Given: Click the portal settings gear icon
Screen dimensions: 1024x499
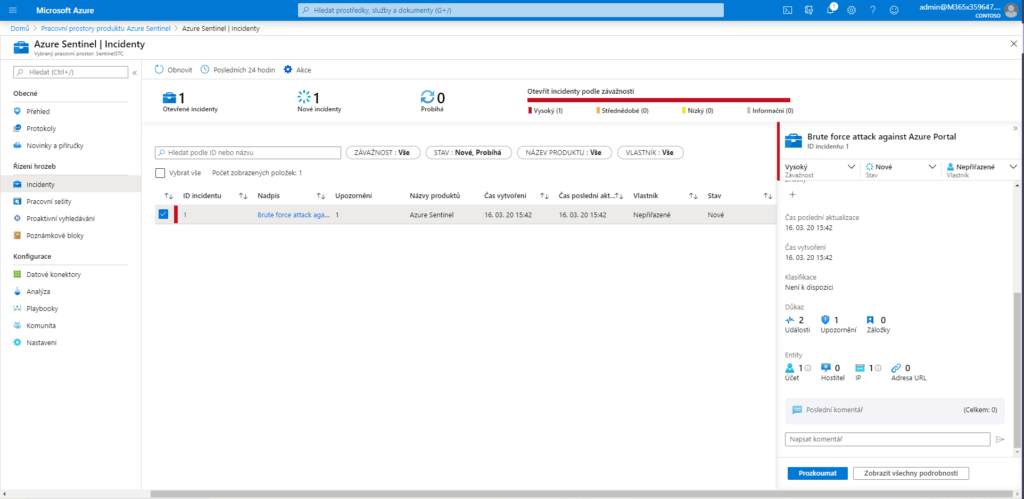Looking at the screenshot, I should [851, 9].
